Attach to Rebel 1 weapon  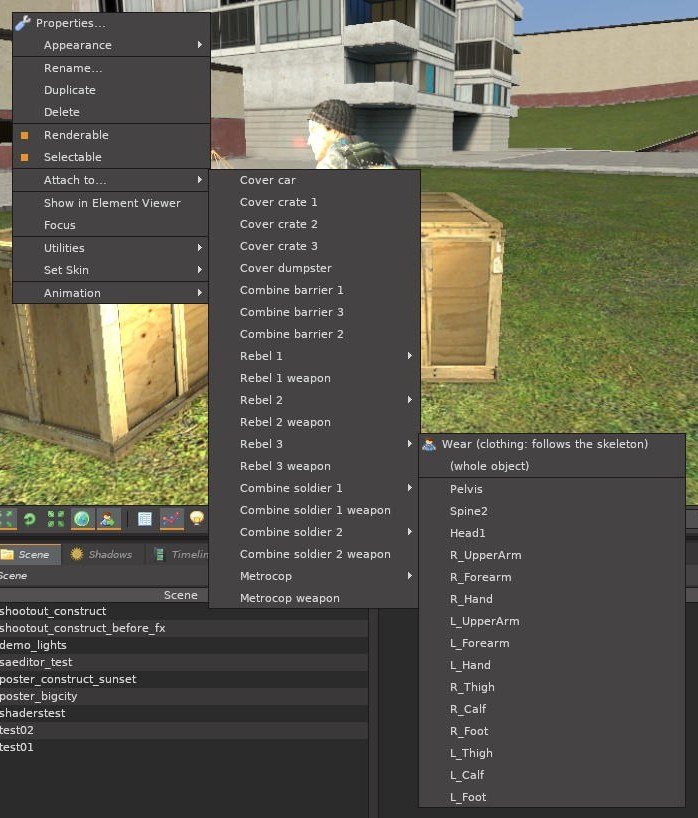tap(315, 378)
